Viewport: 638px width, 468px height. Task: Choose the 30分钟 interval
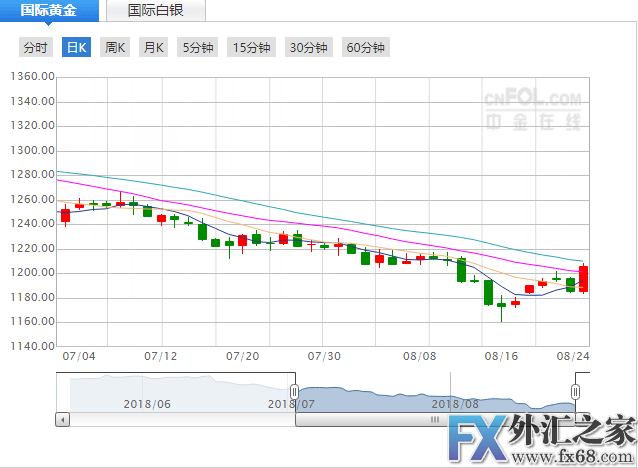point(308,47)
